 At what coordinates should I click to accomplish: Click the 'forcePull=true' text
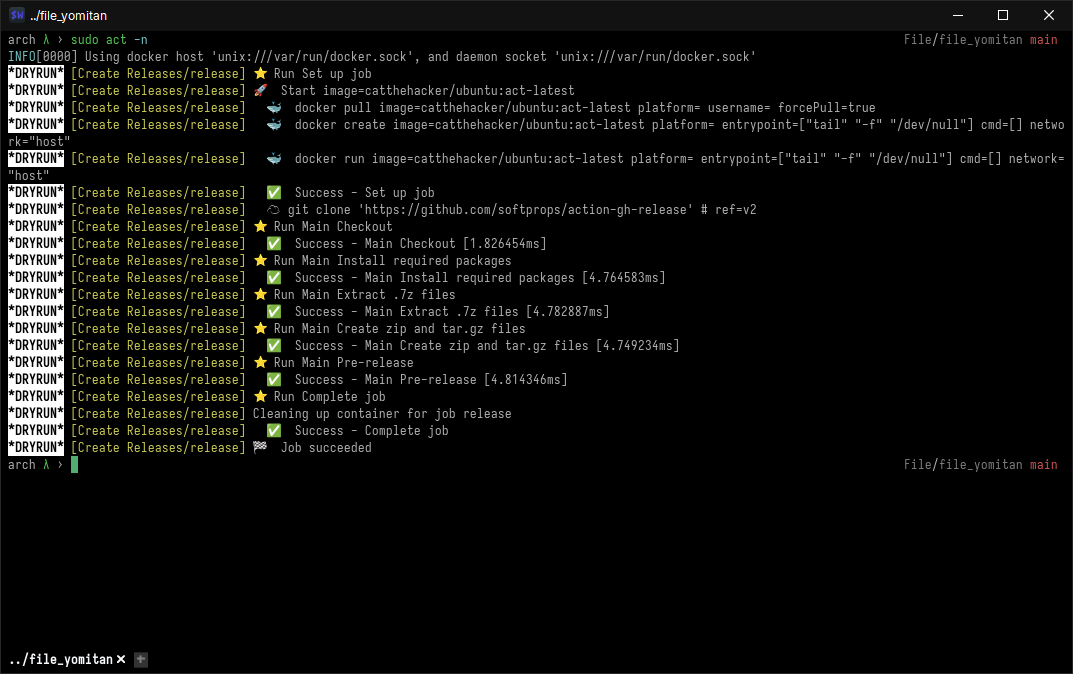(x=827, y=108)
